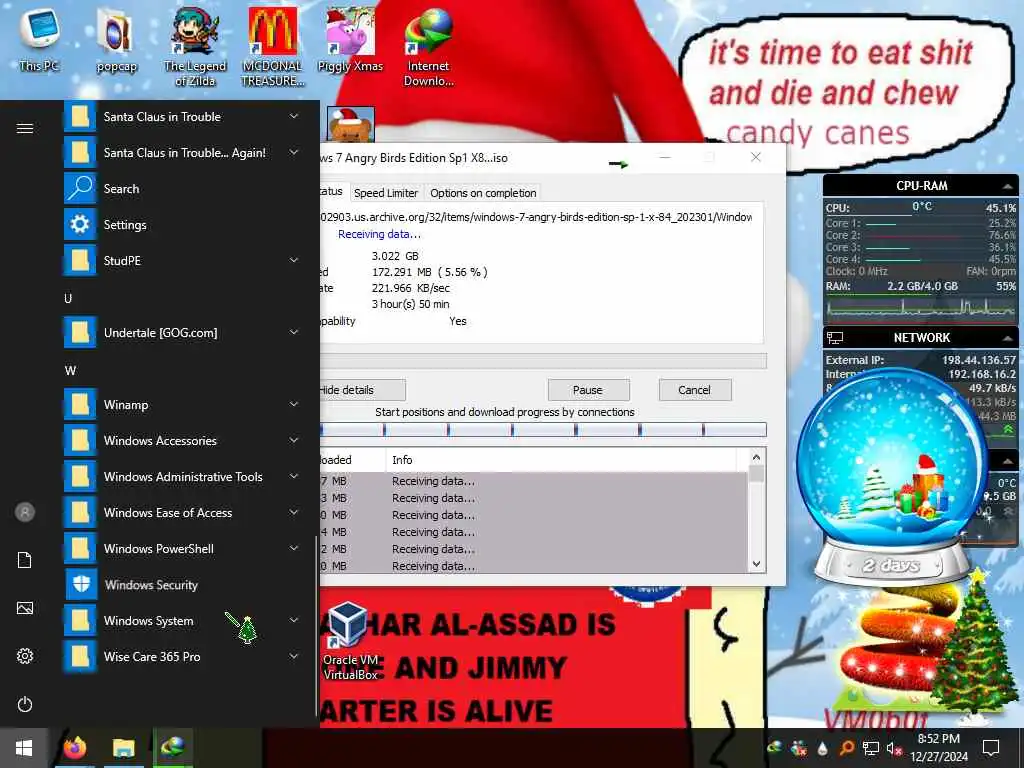
Task: Collapse the NETWORK gadget panel
Action: pyautogui.click(x=1008, y=338)
